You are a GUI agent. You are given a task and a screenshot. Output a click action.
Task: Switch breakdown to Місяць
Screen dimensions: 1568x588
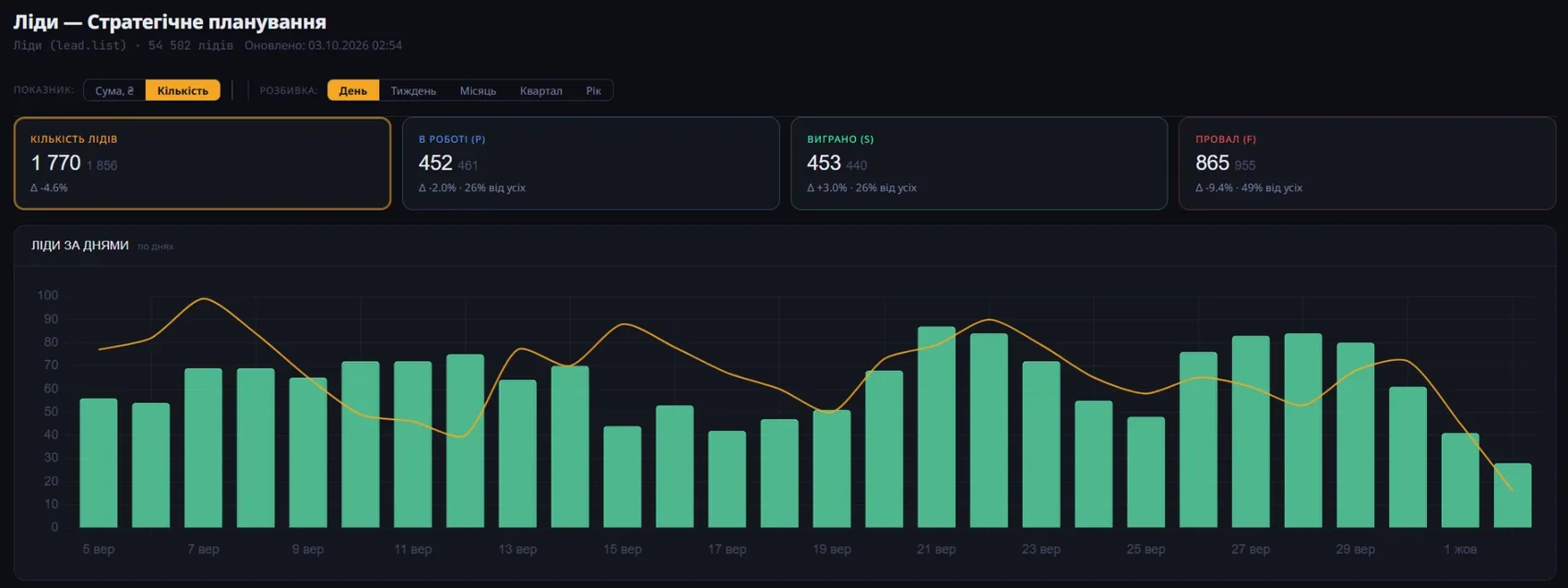coord(478,90)
